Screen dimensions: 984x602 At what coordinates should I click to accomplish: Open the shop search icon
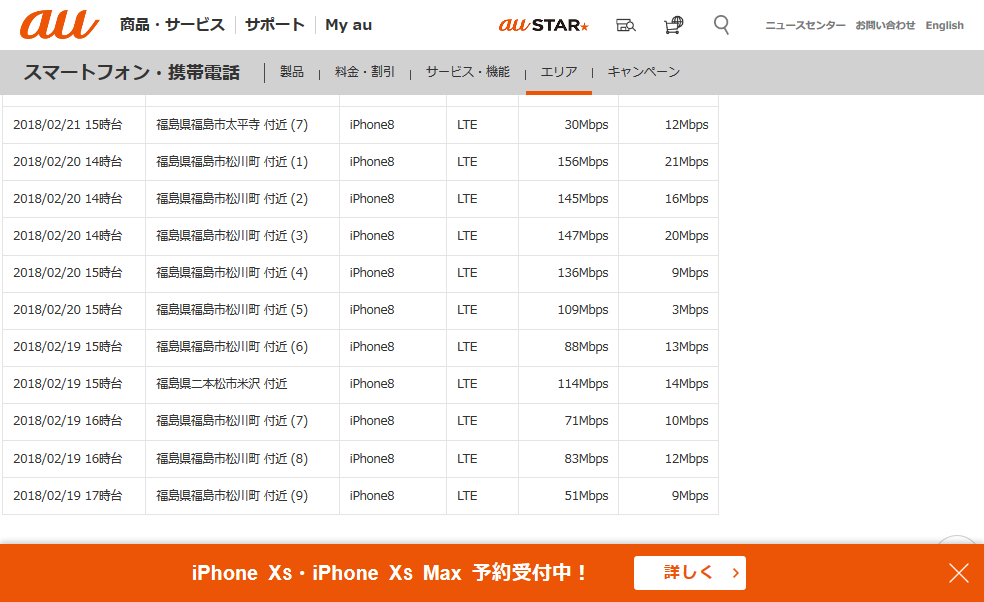(625, 25)
